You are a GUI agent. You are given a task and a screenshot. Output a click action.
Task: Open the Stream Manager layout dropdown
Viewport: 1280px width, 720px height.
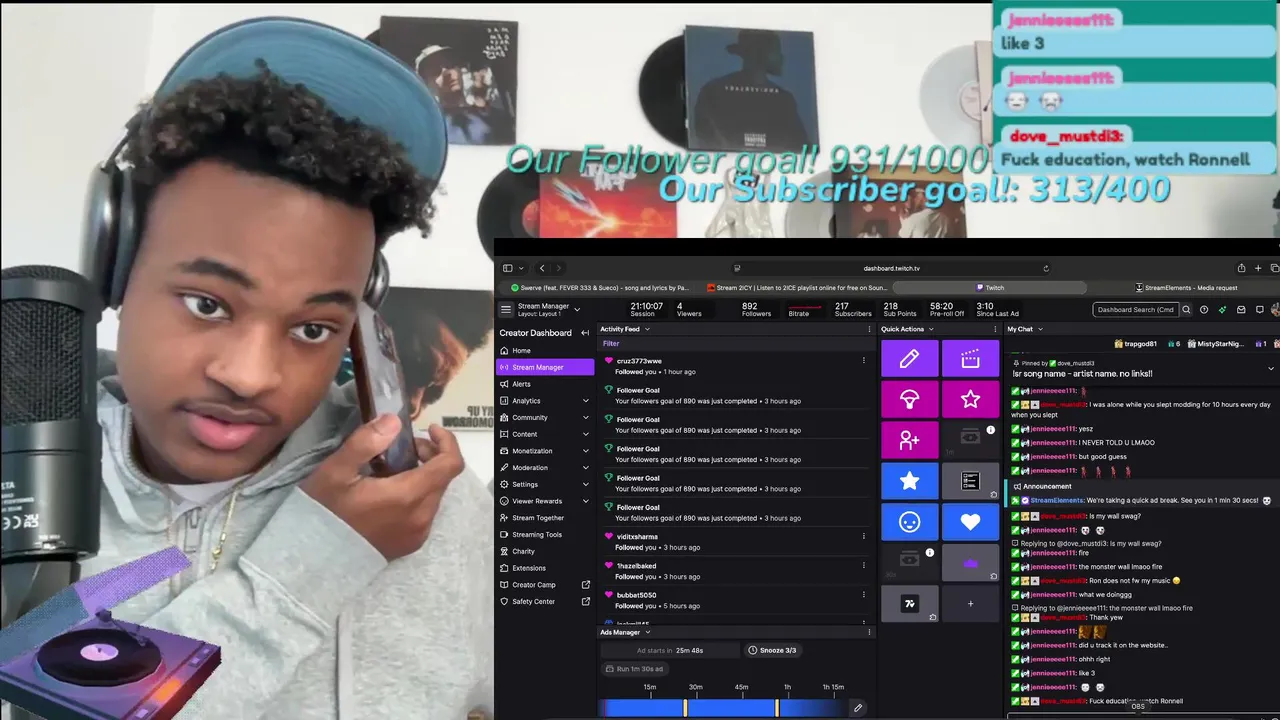pyautogui.click(x=577, y=310)
